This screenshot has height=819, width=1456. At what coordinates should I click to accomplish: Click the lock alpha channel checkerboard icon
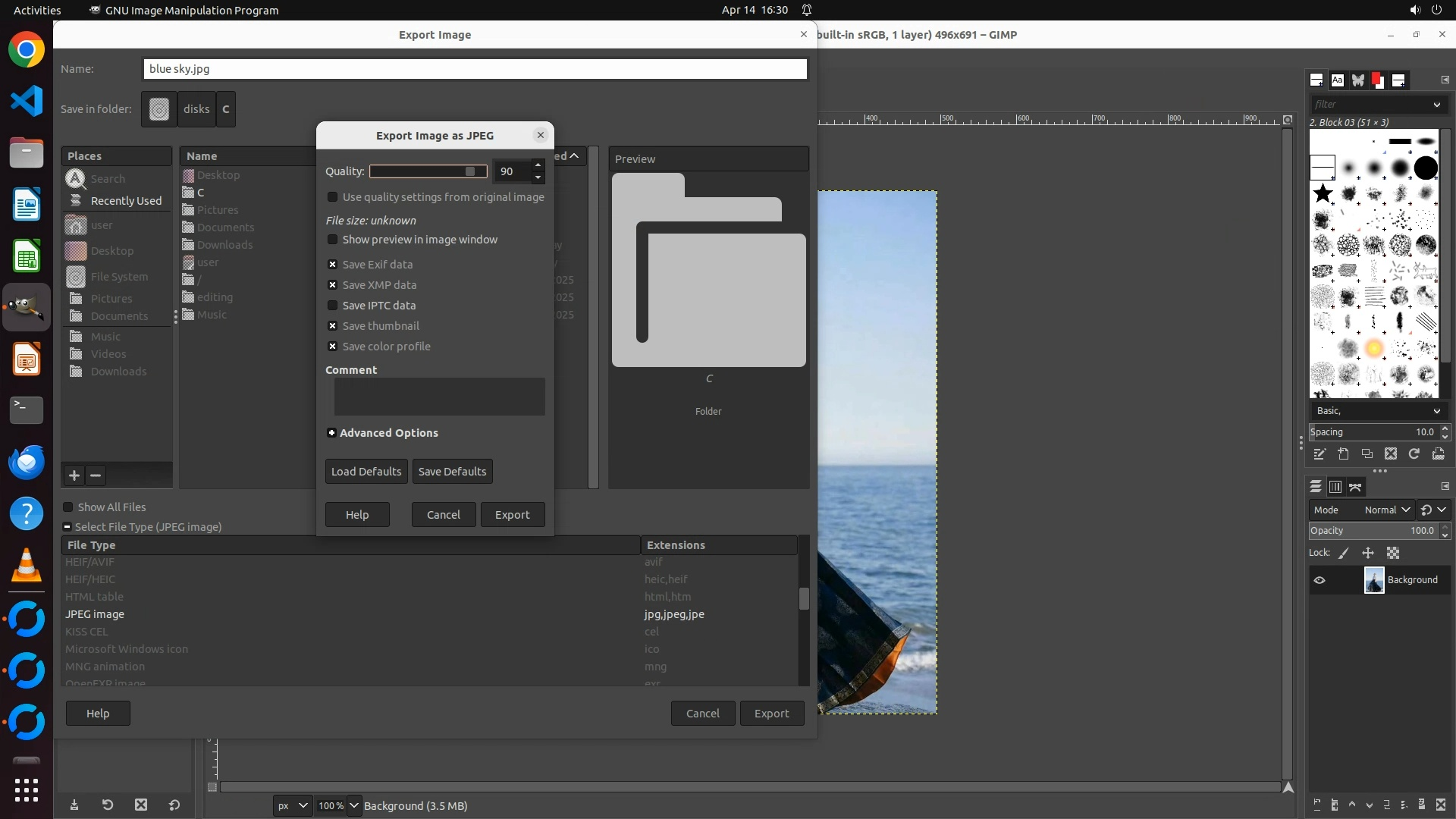[x=1393, y=554]
